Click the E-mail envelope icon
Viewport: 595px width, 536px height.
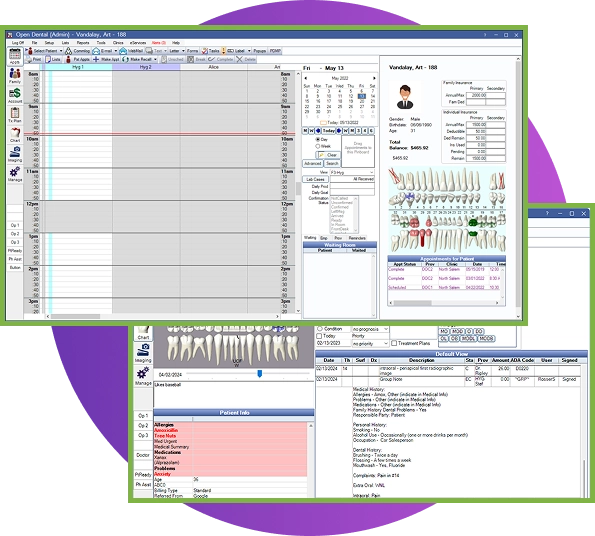tap(96, 51)
